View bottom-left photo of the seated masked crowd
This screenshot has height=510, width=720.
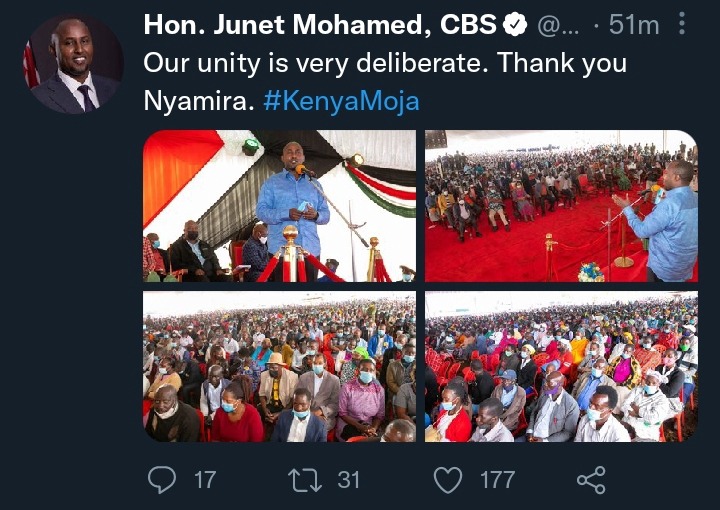click(x=280, y=366)
